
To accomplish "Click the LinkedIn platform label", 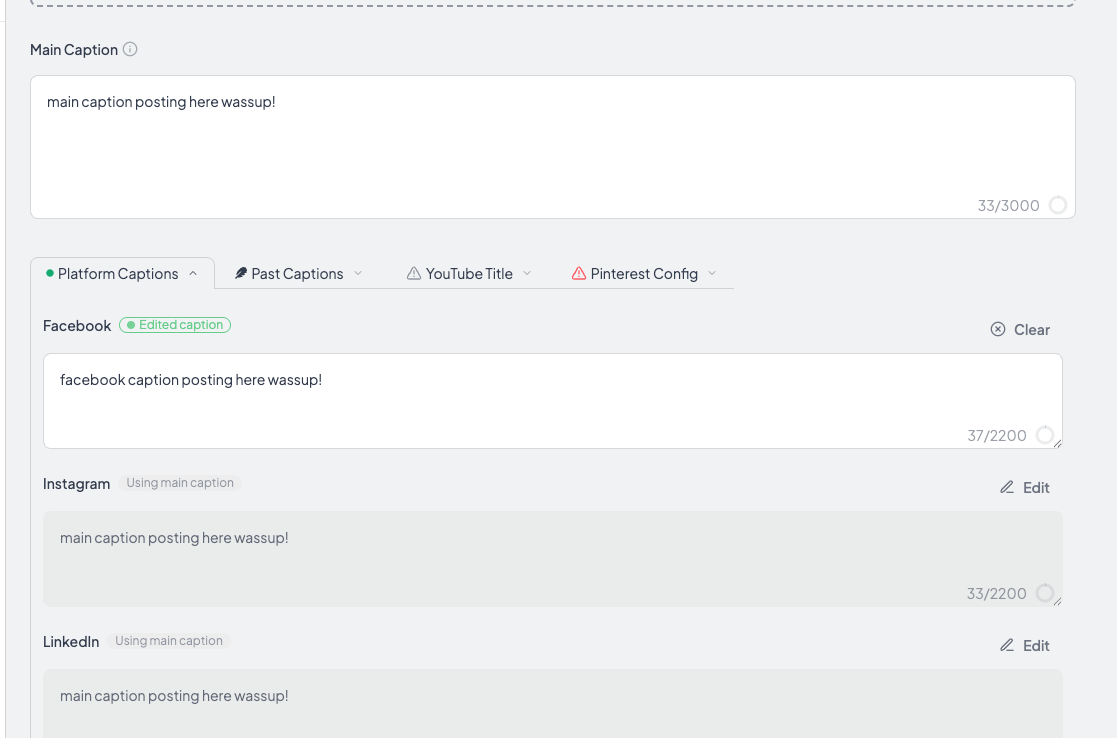I will pyautogui.click(x=71, y=642).
